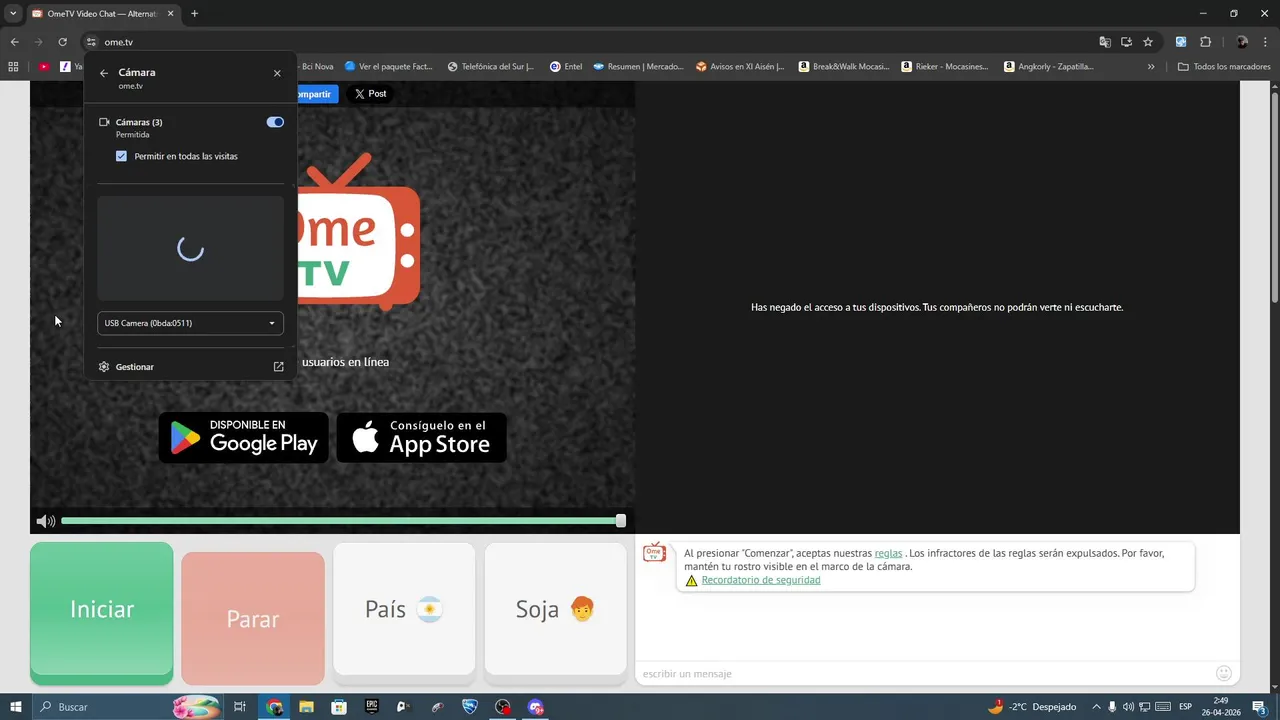
Task: Open the USB Camera device dropdown
Action: tap(190, 323)
